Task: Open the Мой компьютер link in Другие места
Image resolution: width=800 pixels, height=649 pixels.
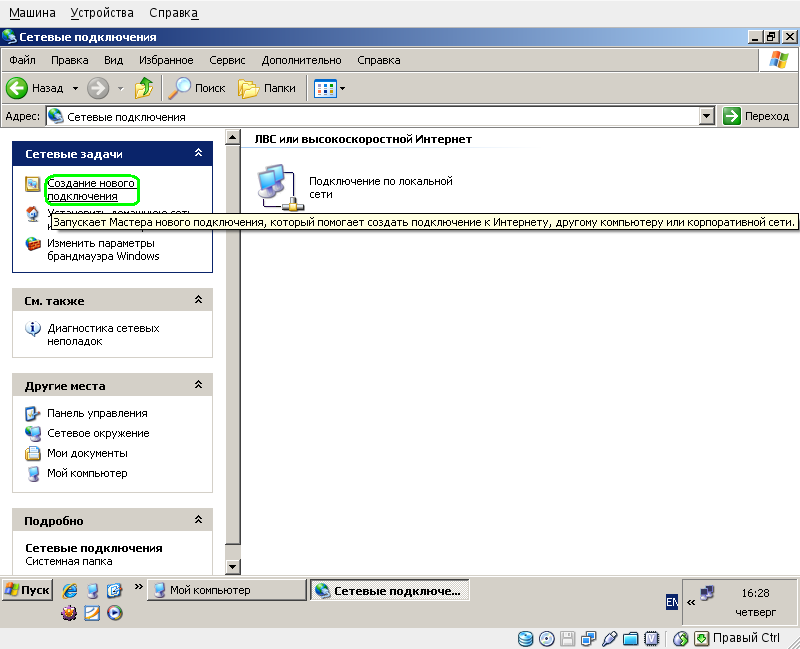Action: coord(87,473)
